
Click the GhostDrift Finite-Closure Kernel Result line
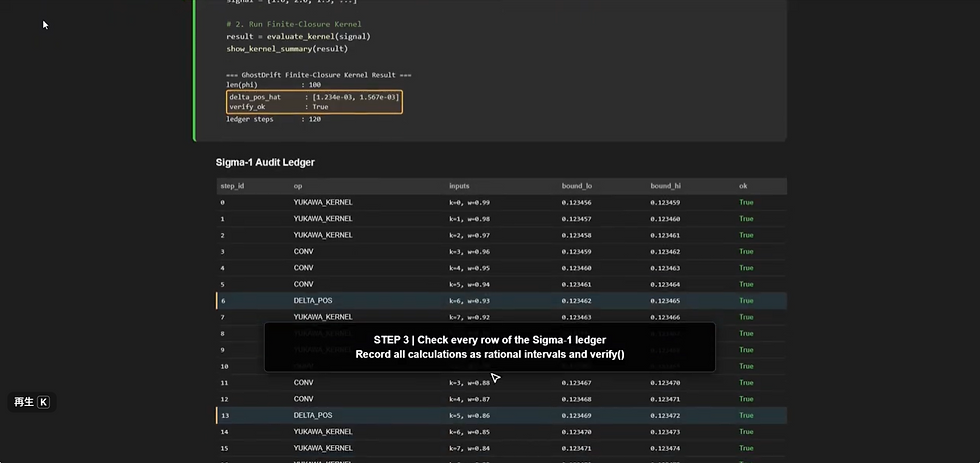click(319, 75)
